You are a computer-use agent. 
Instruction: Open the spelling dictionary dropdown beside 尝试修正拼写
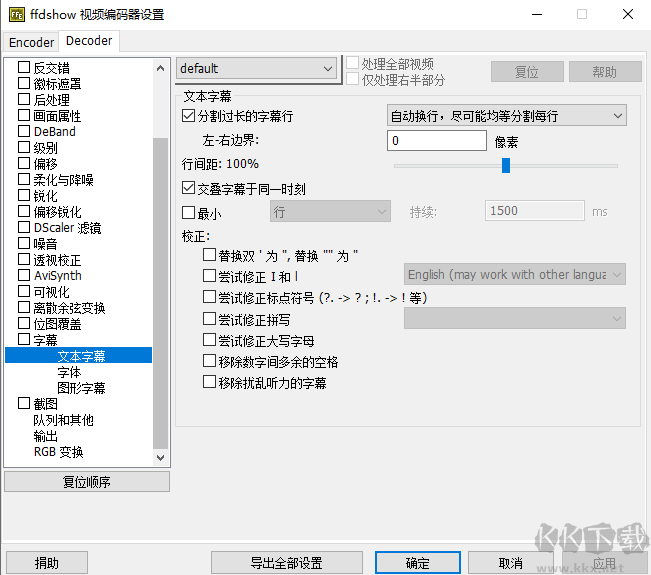pos(515,318)
